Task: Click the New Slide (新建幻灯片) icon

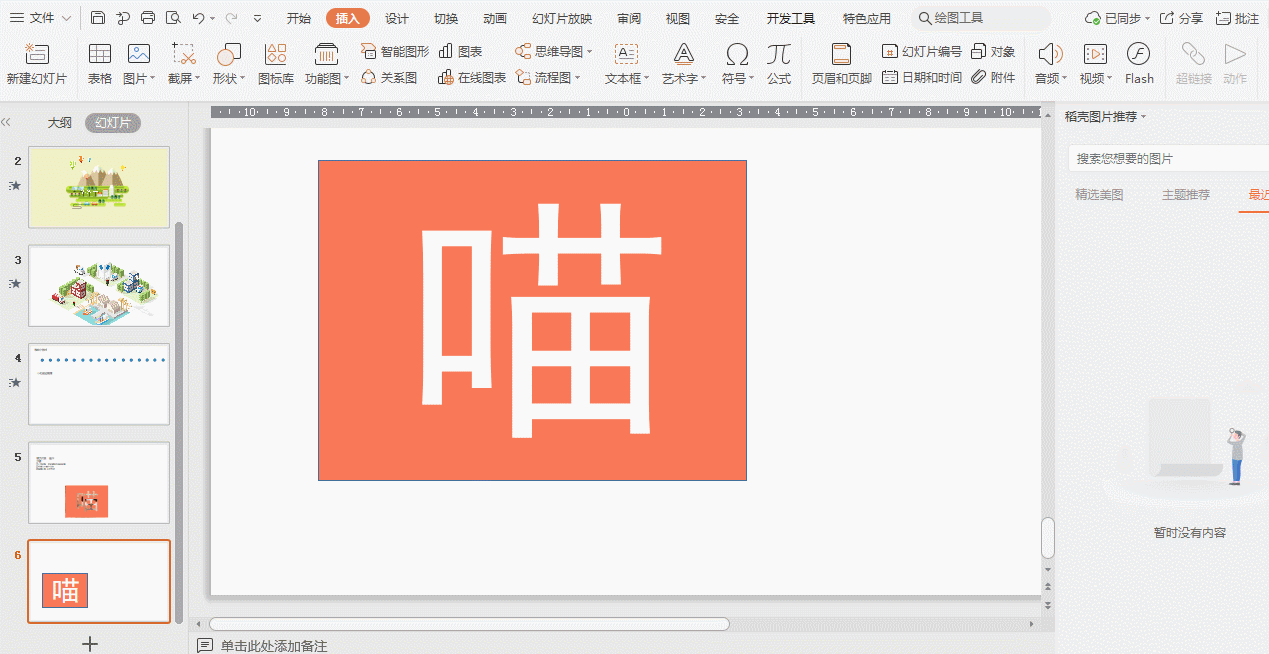Action: click(x=37, y=54)
